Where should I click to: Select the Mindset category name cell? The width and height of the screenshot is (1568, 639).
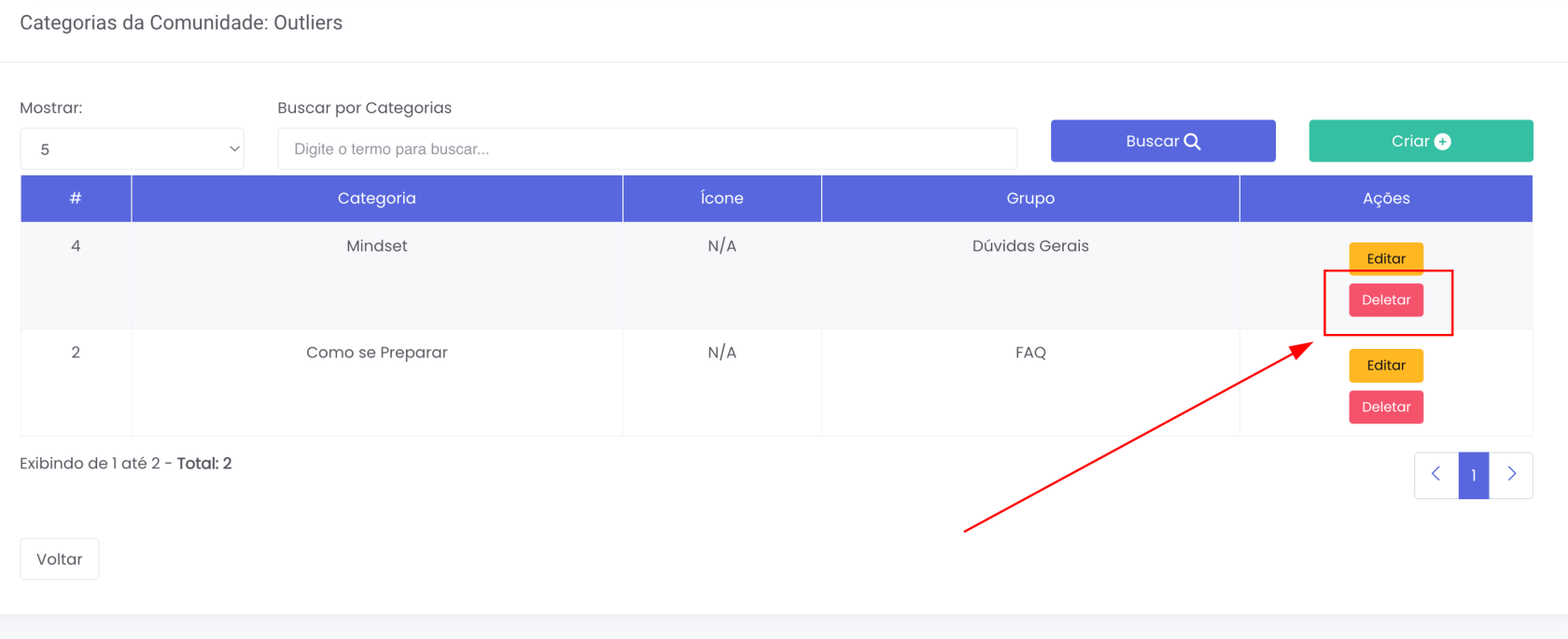tap(377, 246)
